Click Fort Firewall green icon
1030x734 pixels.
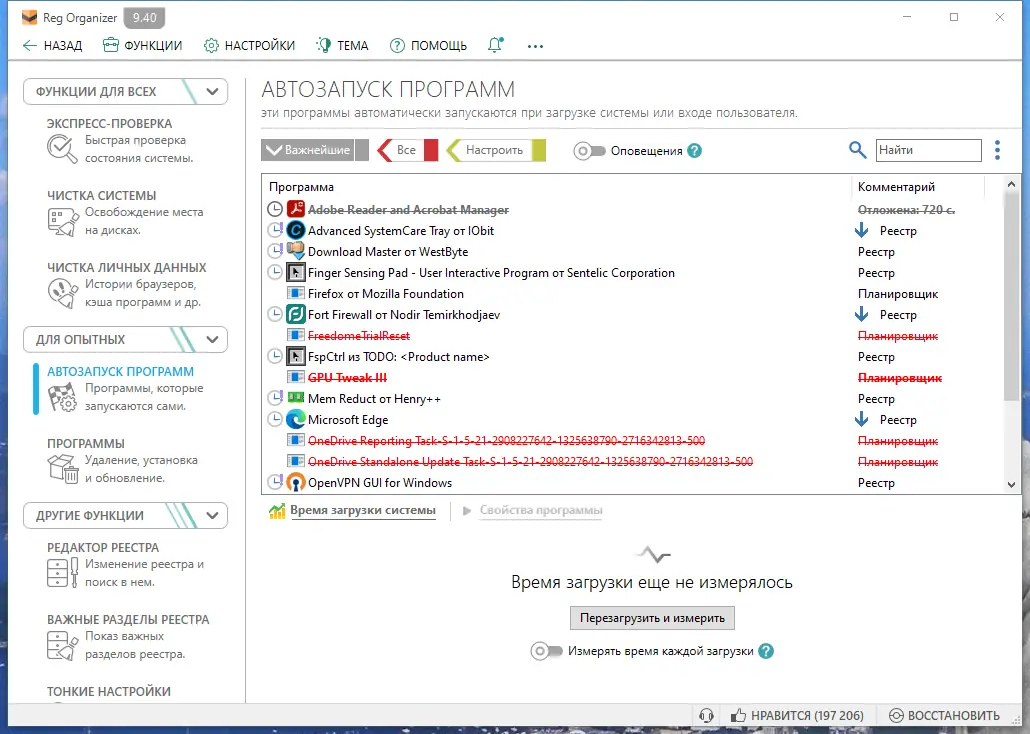pyautogui.click(x=296, y=314)
